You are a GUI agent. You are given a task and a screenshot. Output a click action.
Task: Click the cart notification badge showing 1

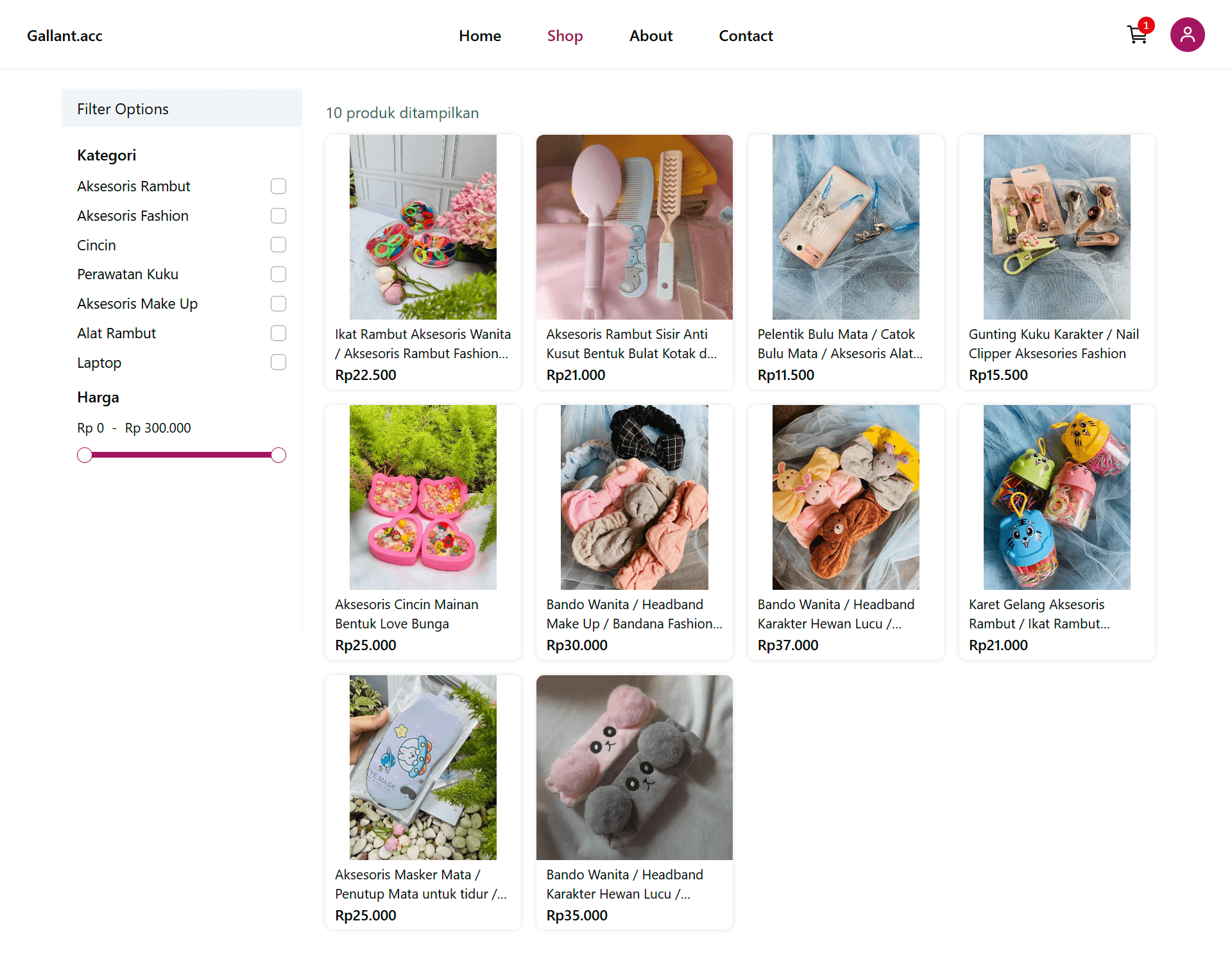coord(1147,25)
